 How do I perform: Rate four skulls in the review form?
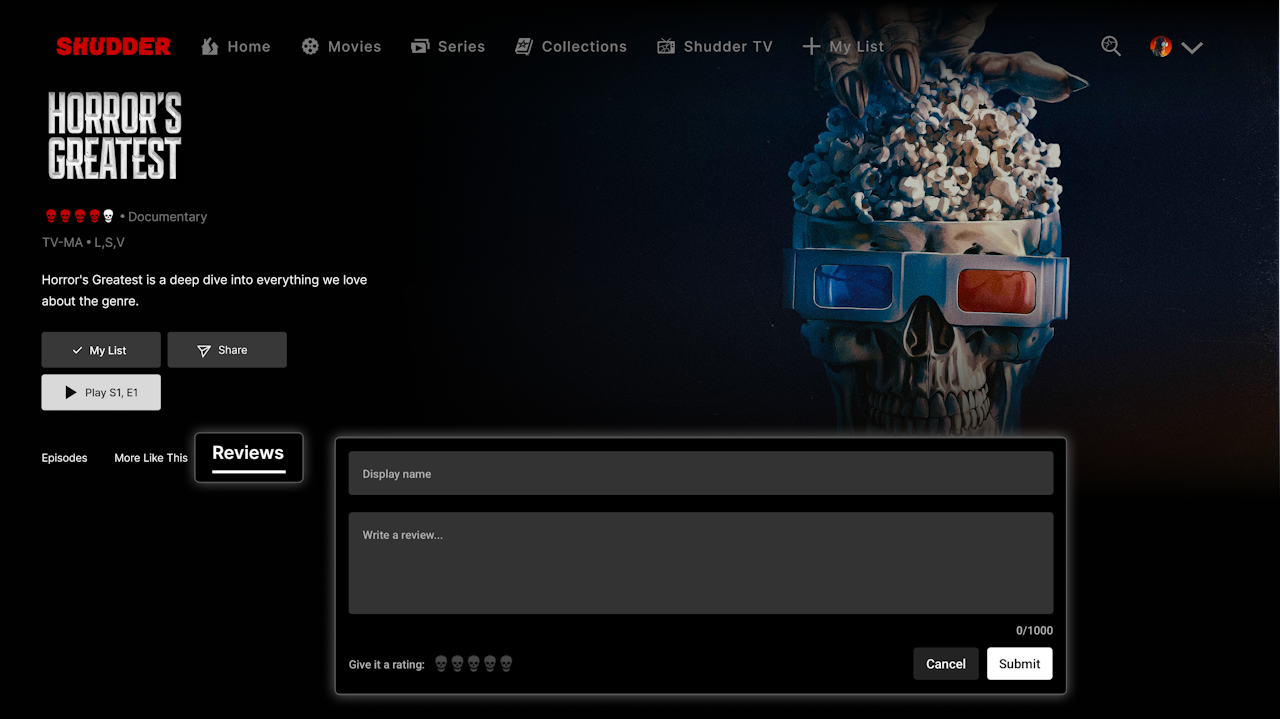[x=490, y=664]
